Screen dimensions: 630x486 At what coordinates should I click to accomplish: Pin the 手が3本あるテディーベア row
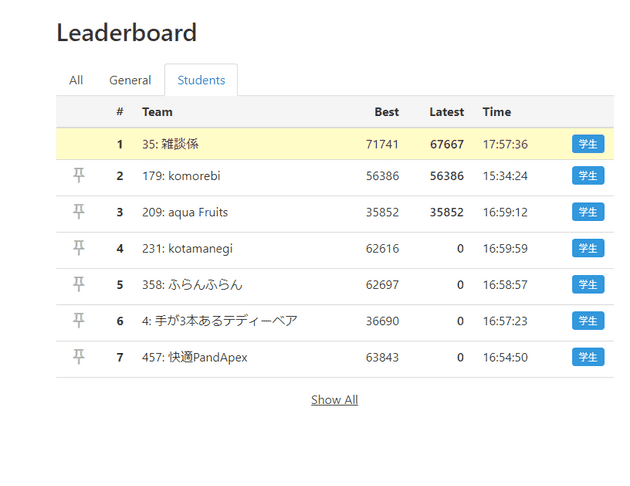point(79,320)
